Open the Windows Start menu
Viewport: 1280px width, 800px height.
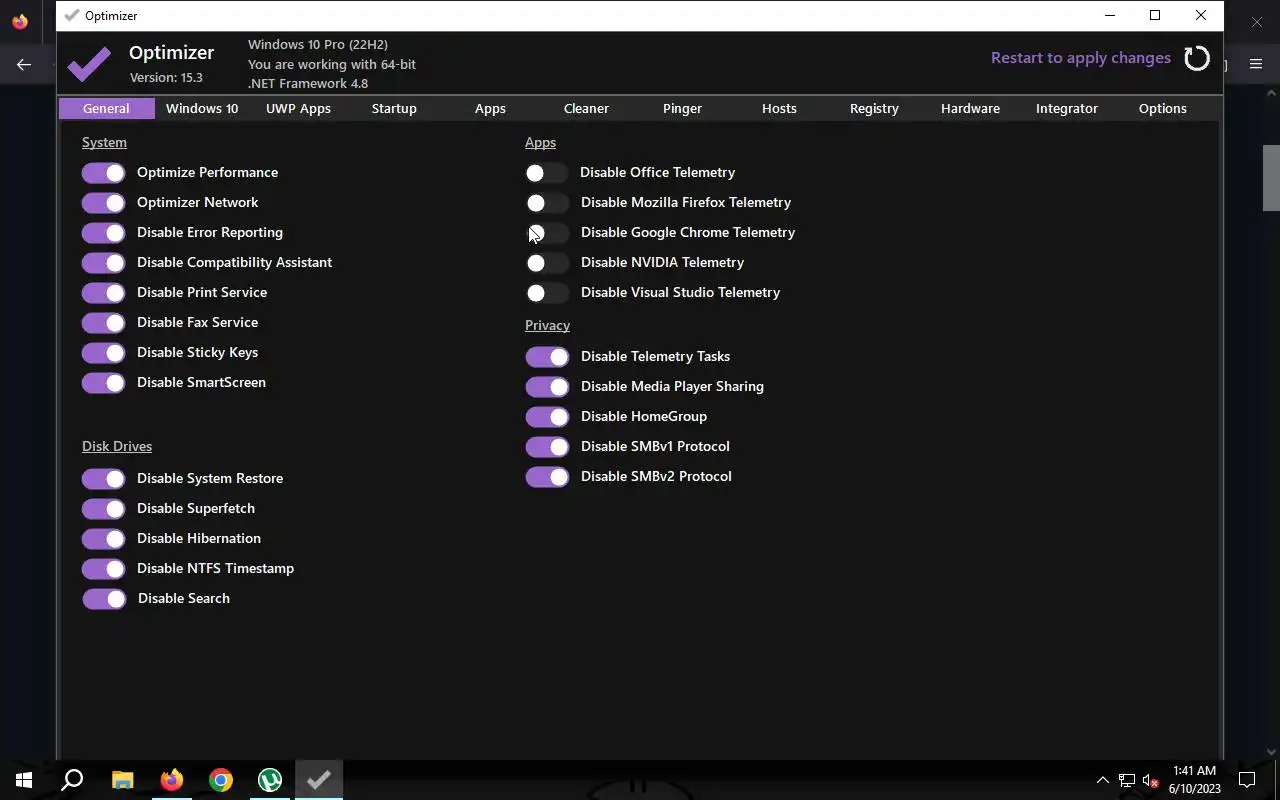coord(24,780)
